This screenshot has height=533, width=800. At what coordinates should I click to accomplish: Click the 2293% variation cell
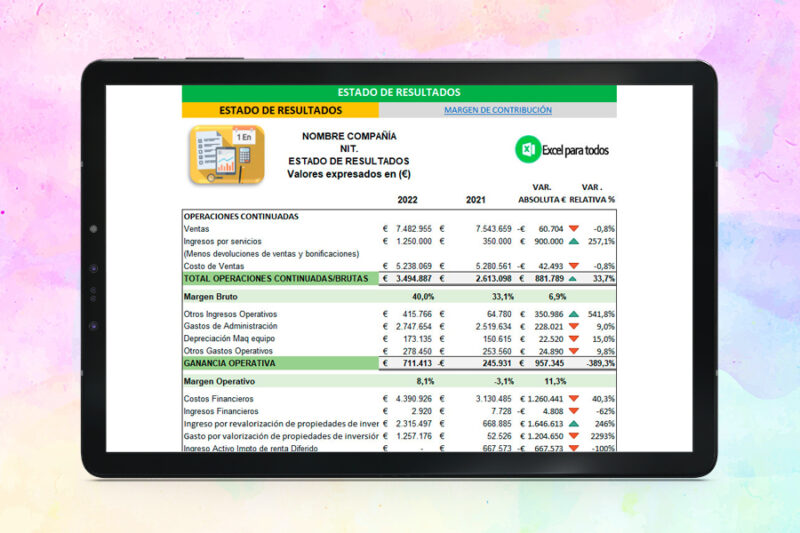tap(604, 436)
